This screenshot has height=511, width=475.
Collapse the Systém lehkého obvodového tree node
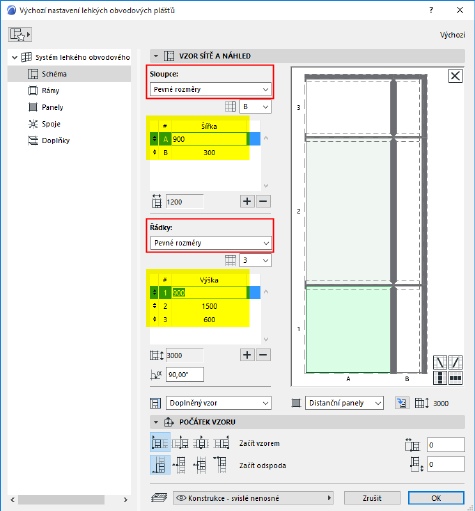14,57
